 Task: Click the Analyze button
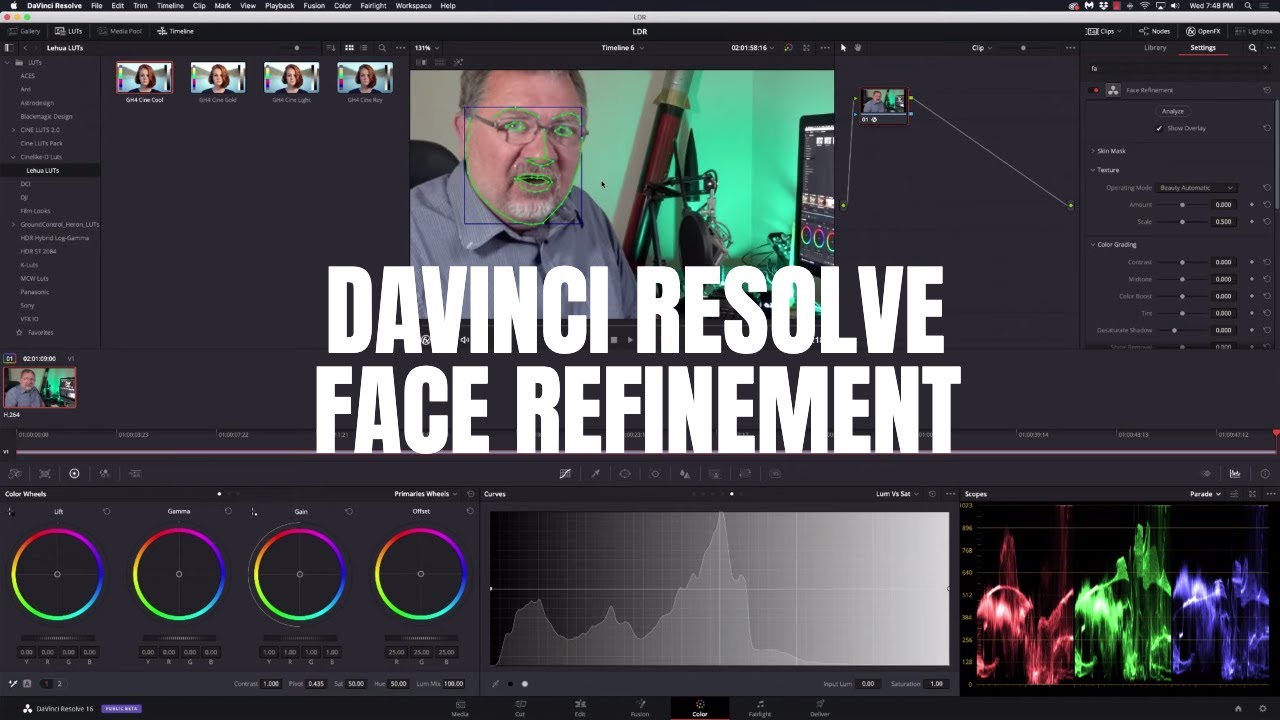point(1173,111)
